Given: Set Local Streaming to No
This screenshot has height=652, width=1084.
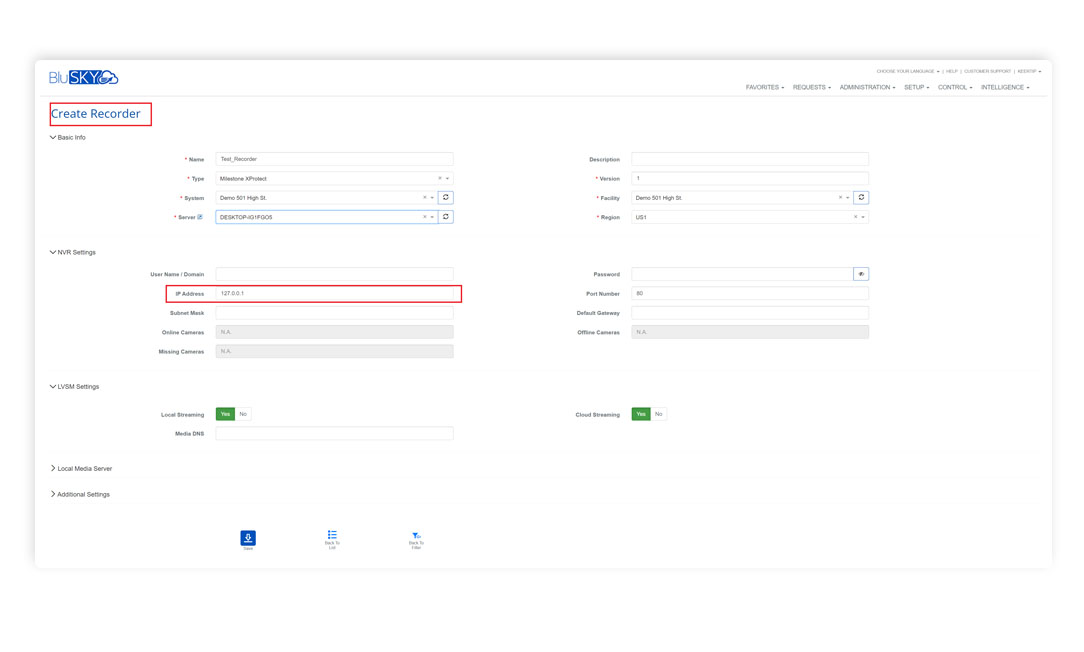Looking at the screenshot, I should coord(243,414).
